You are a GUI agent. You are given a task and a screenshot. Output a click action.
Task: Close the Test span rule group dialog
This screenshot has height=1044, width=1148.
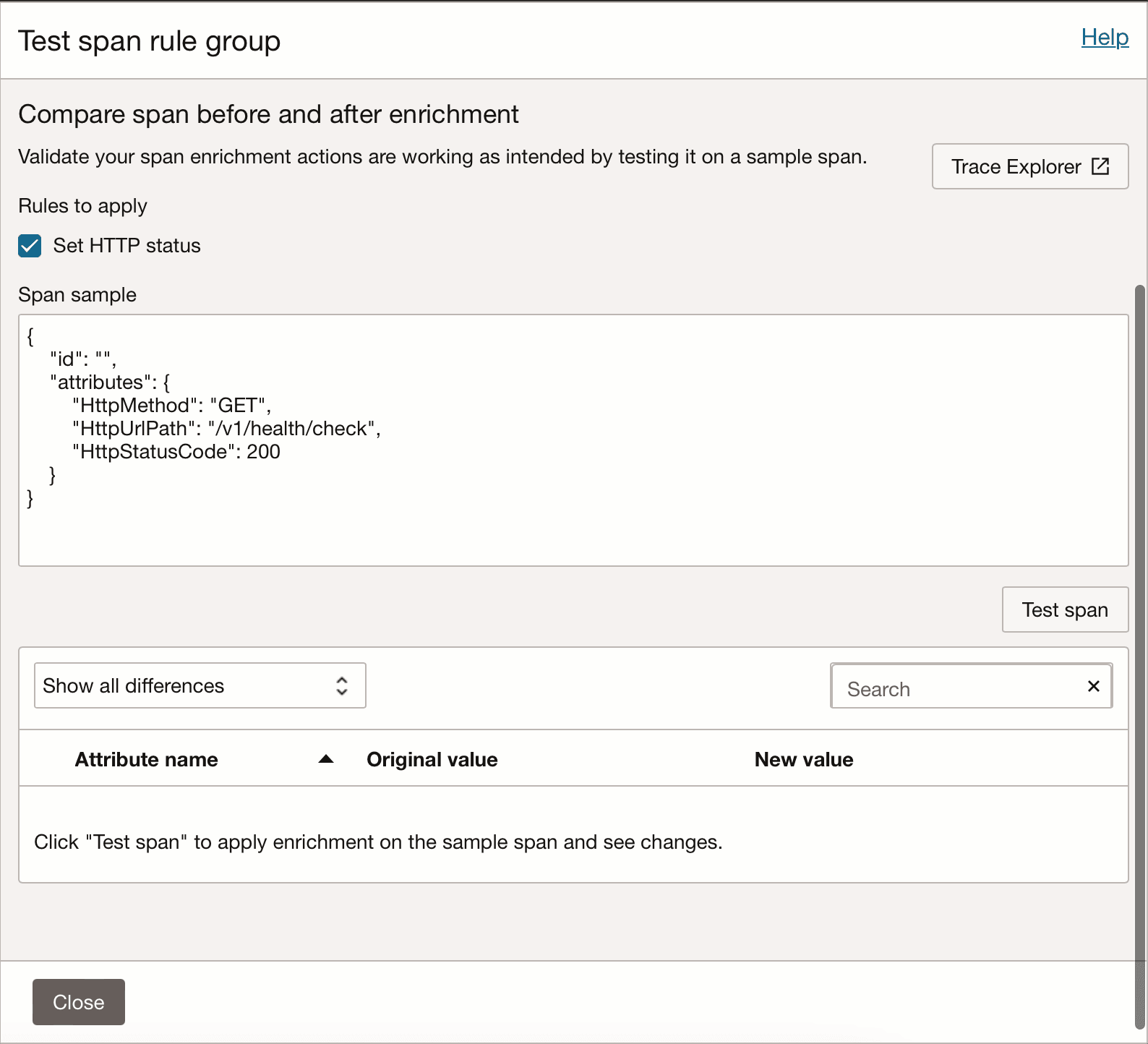(79, 1002)
